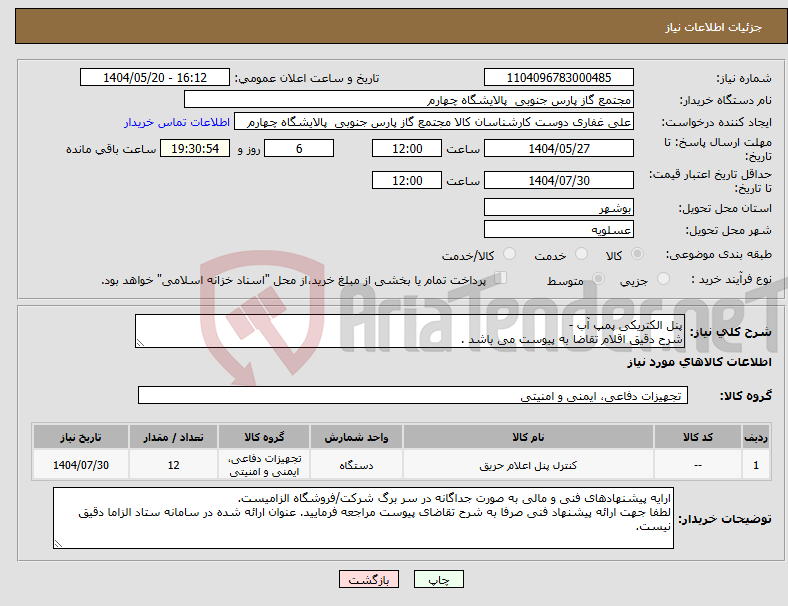Click the delivery city field عسلویه
The width and height of the screenshot is (788, 606).
(x=558, y=229)
